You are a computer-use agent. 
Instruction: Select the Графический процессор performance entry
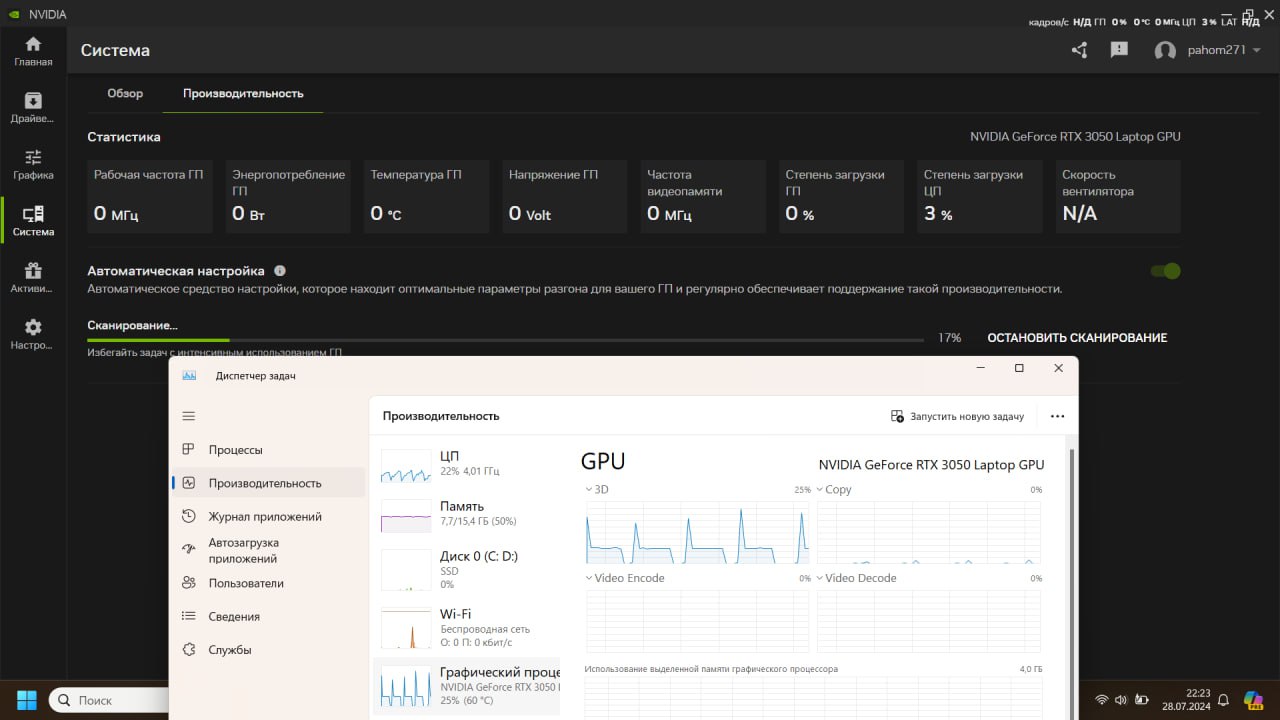tap(466, 686)
